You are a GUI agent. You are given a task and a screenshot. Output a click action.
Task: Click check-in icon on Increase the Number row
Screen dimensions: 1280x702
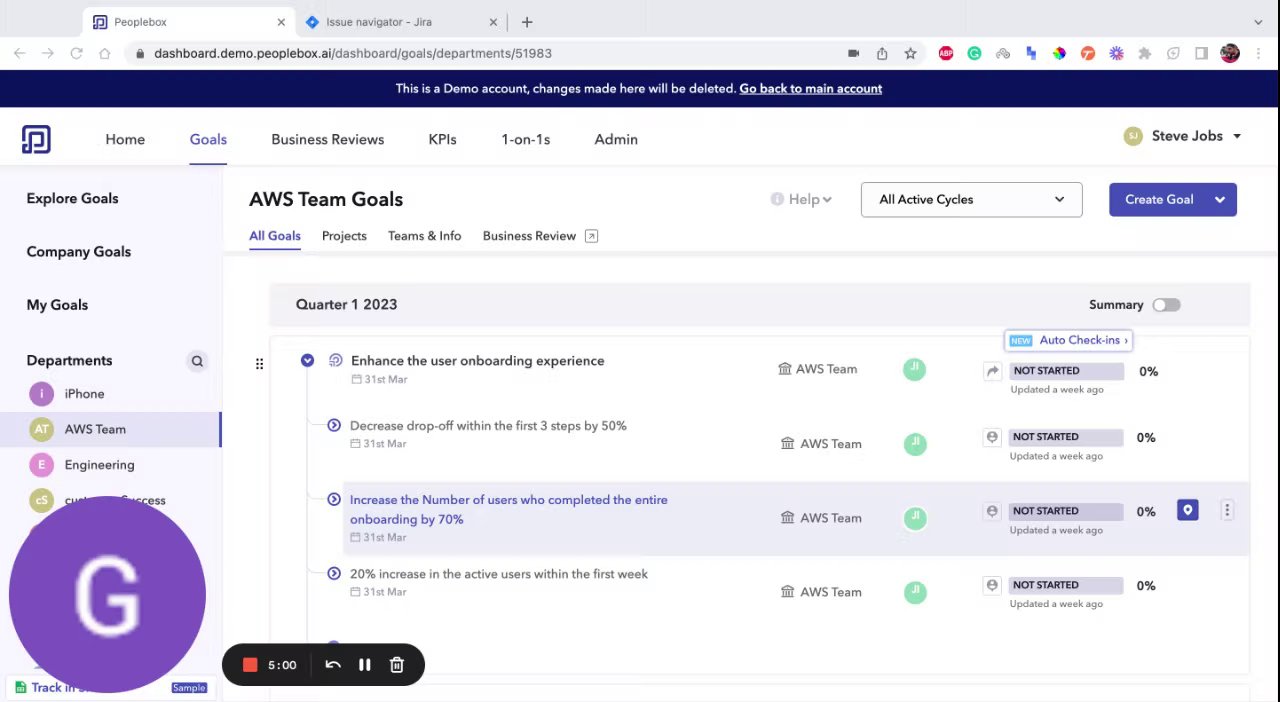coord(992,511)
